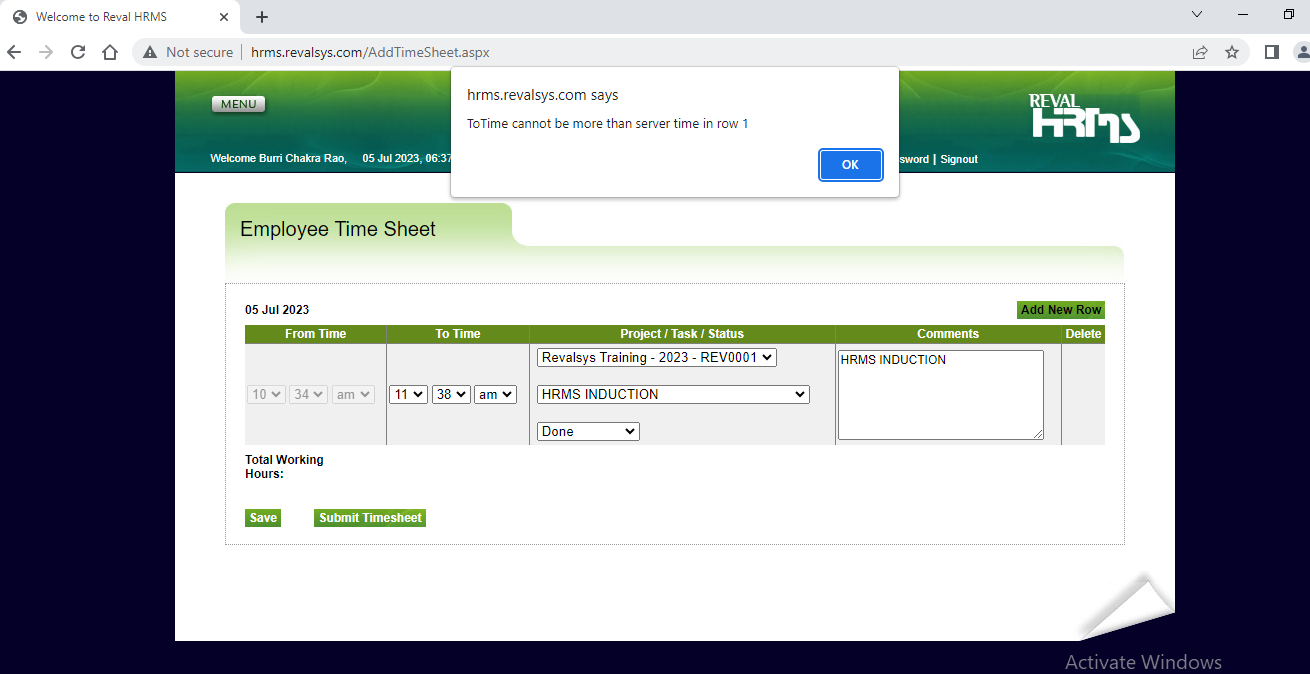The image size is (1310, 674).
Task: Open the MENU button in header
Action: [x=238, y=104]
